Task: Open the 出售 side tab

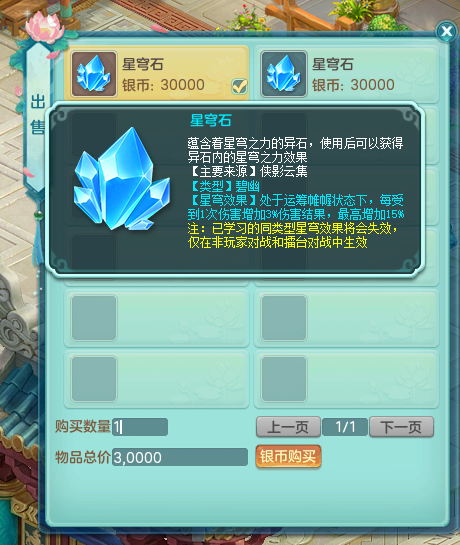Action: tap(38, 114)
